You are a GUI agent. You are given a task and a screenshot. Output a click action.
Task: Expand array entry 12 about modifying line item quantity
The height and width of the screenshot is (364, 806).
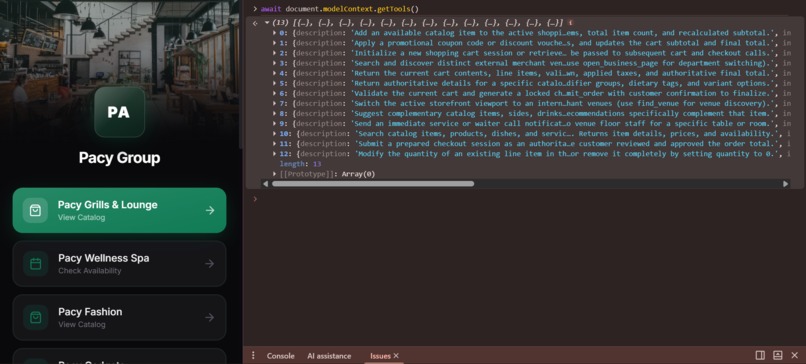click(275, 154)
